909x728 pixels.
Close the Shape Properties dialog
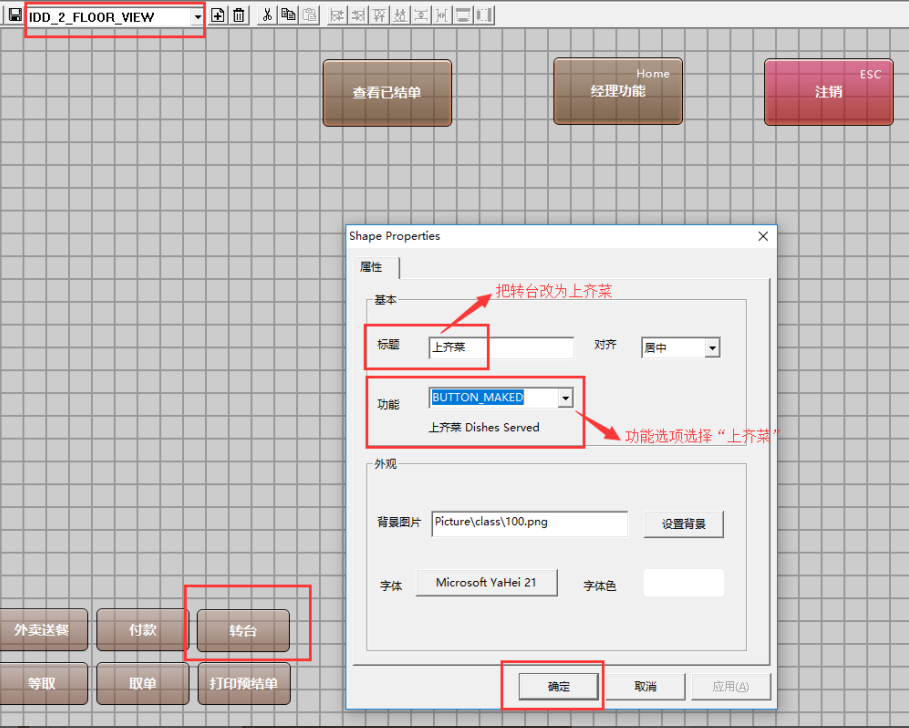[x=763, y=236]
